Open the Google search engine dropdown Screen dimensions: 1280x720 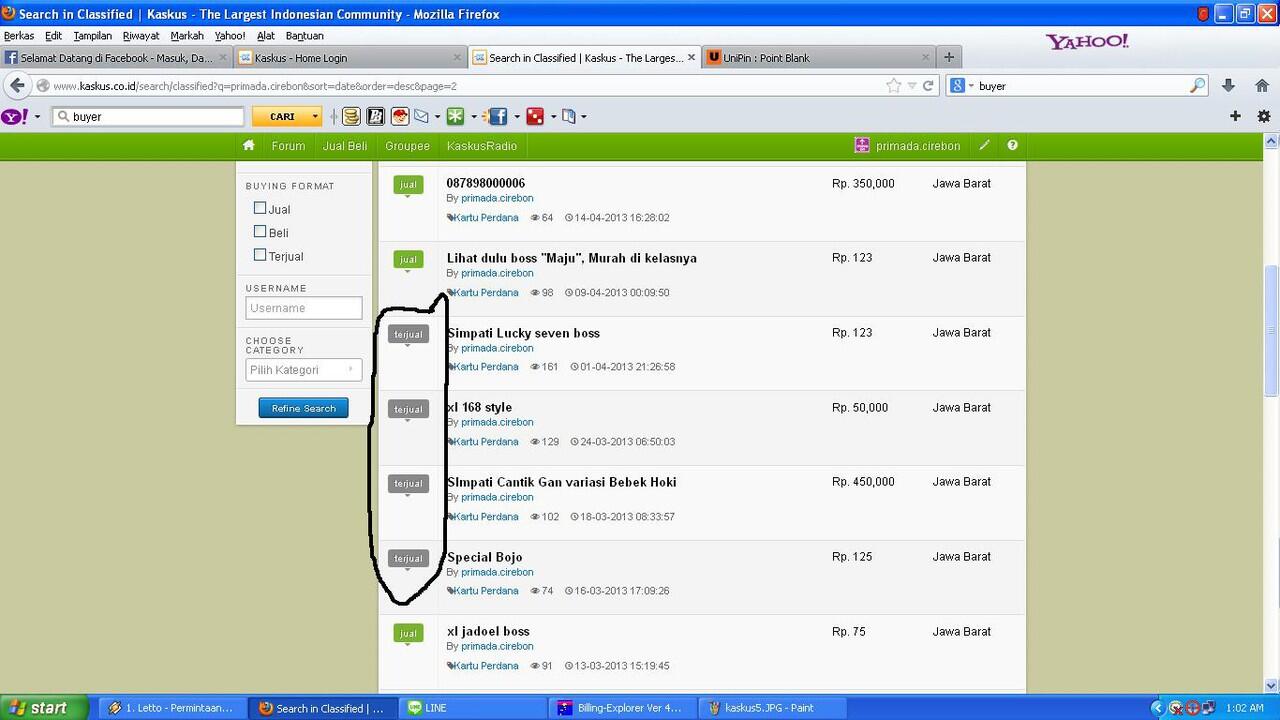click(x=969, y=86)
